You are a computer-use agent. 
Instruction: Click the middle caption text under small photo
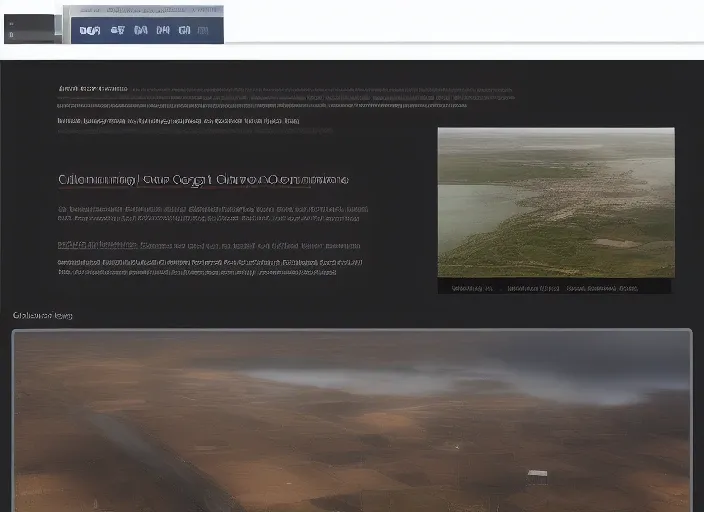click(533, 288)
